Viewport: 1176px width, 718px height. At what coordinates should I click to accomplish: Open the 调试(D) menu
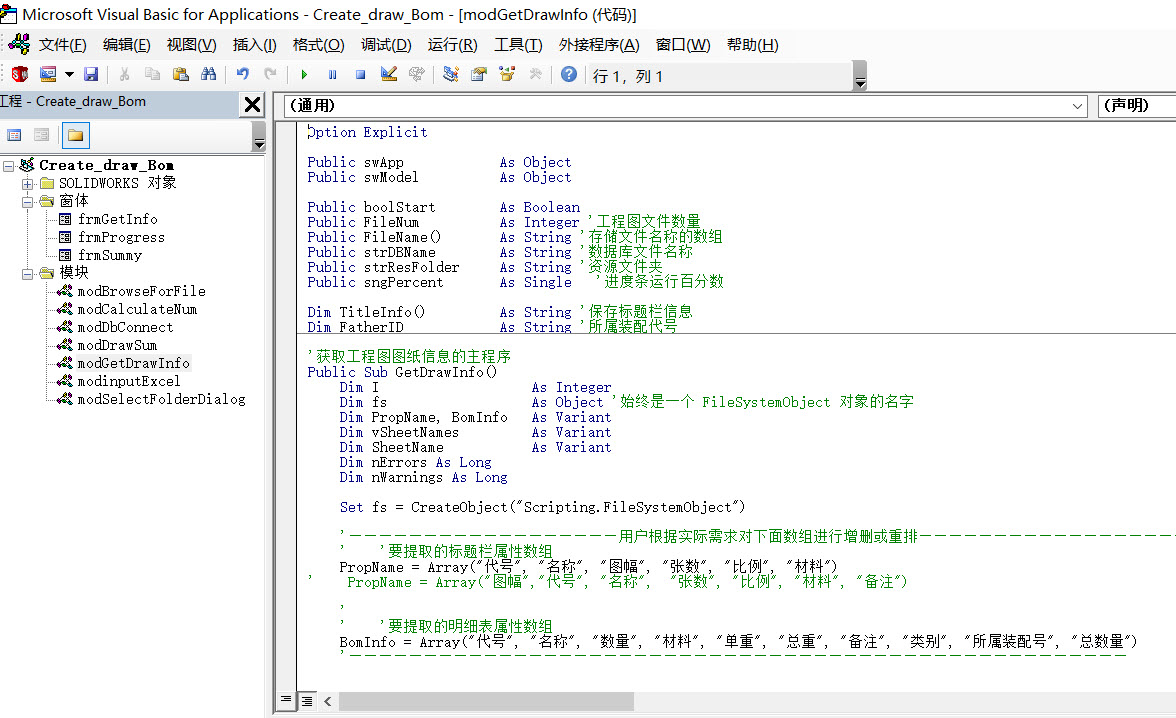(386, 45)
